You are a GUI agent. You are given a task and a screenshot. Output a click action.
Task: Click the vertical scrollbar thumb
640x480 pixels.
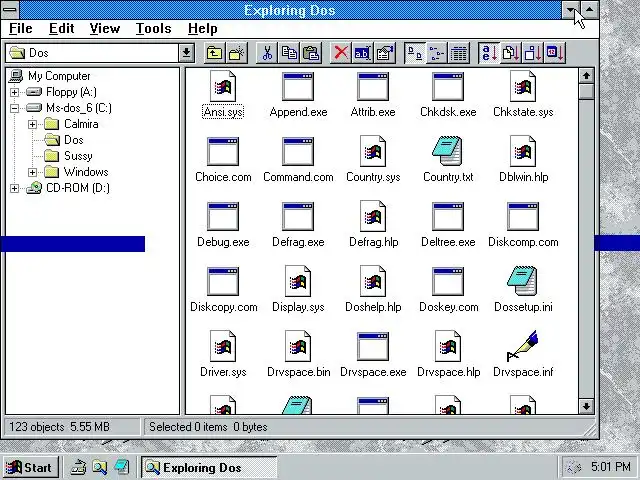(587, 91)
